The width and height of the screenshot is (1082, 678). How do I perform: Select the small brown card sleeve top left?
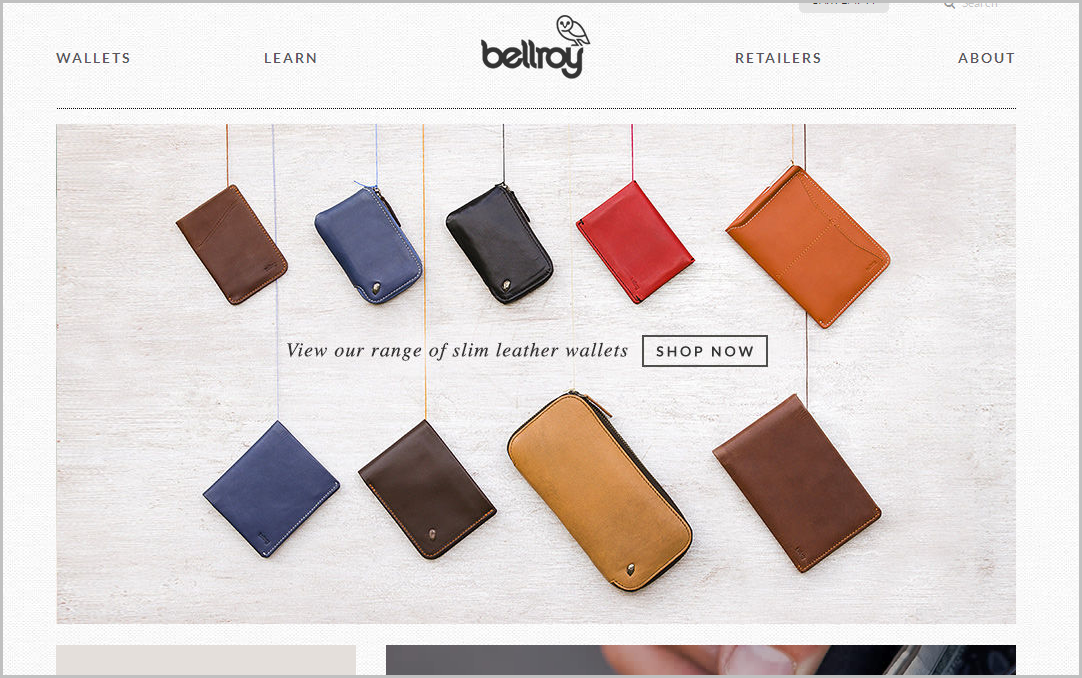pyautogui.click(x=232, y=244)
